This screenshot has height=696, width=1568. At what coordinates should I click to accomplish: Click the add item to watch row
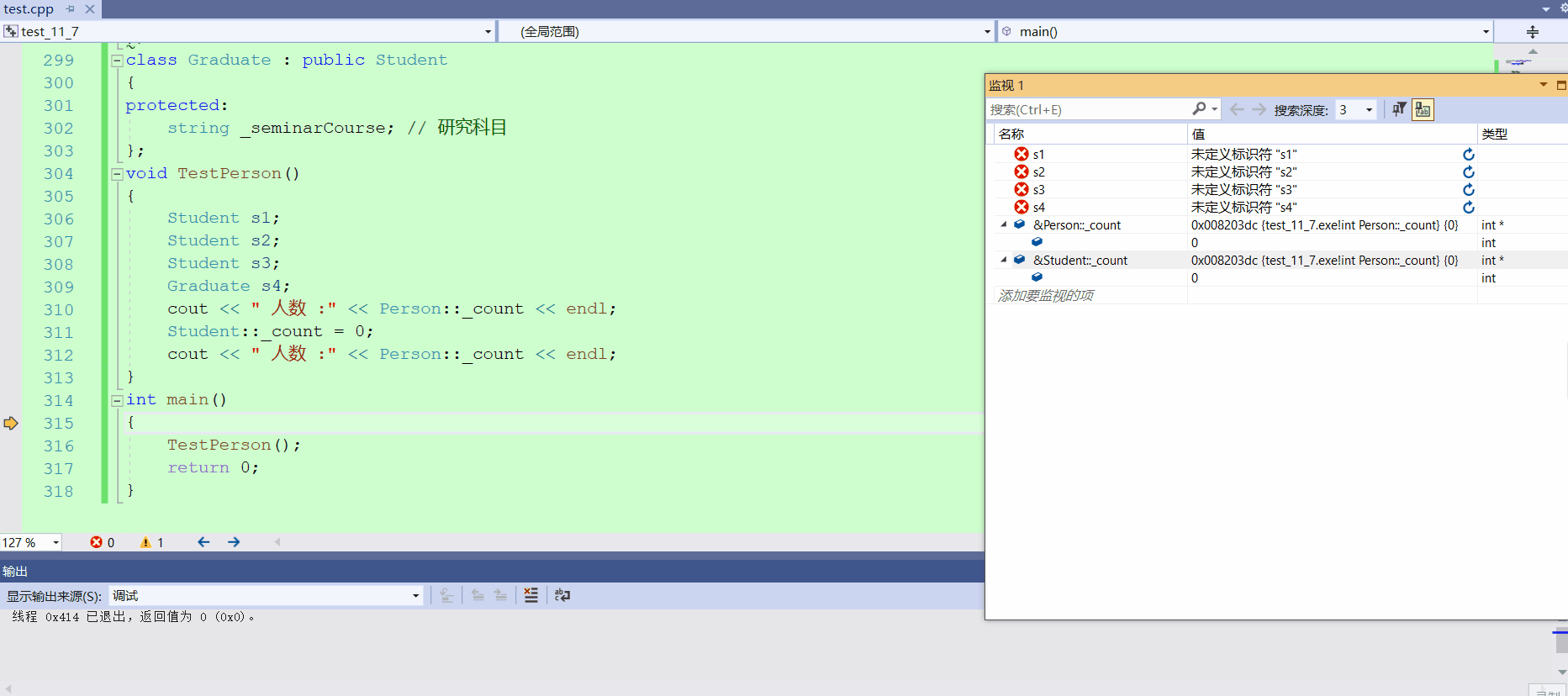1046,295
